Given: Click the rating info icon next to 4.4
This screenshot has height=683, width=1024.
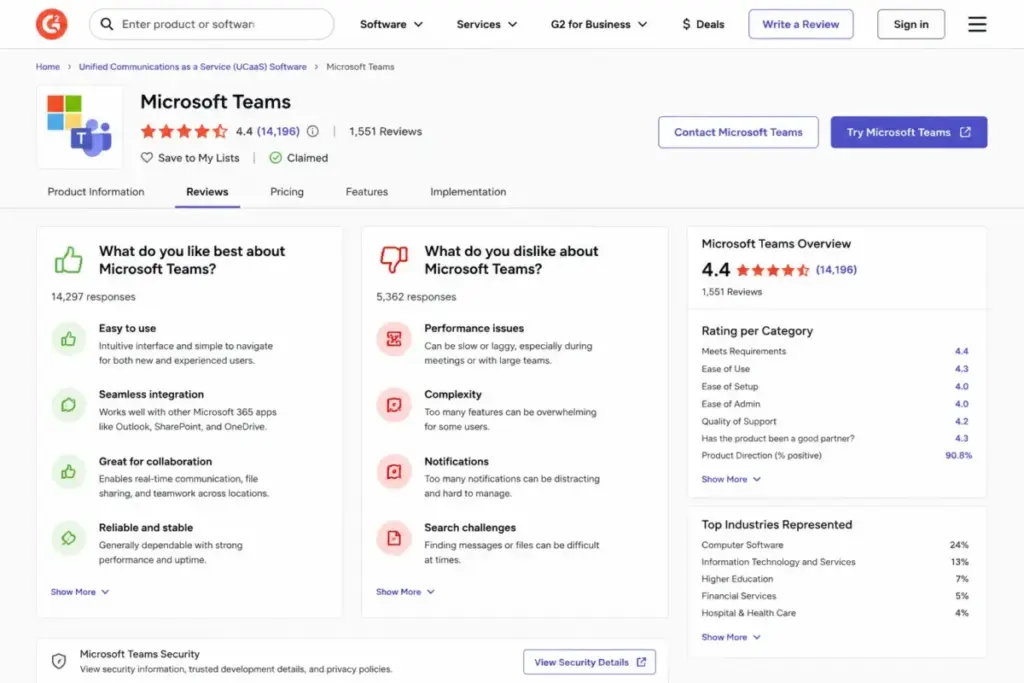Looking at the screenshot, I should click(313, 131).
